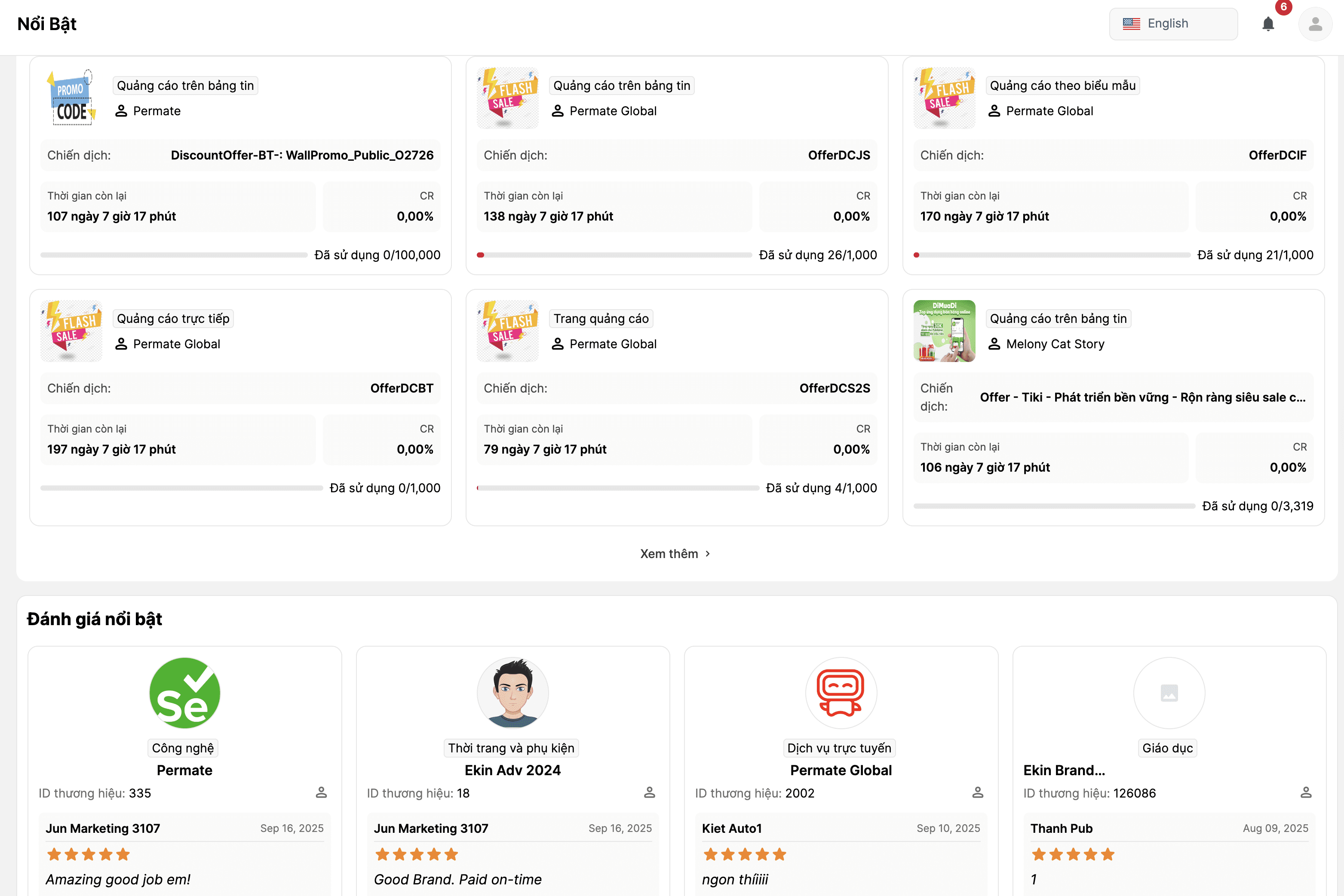Expand more campaigns with Xem thêm
This screenshot has height=896, width=1344.
[669, 554]
